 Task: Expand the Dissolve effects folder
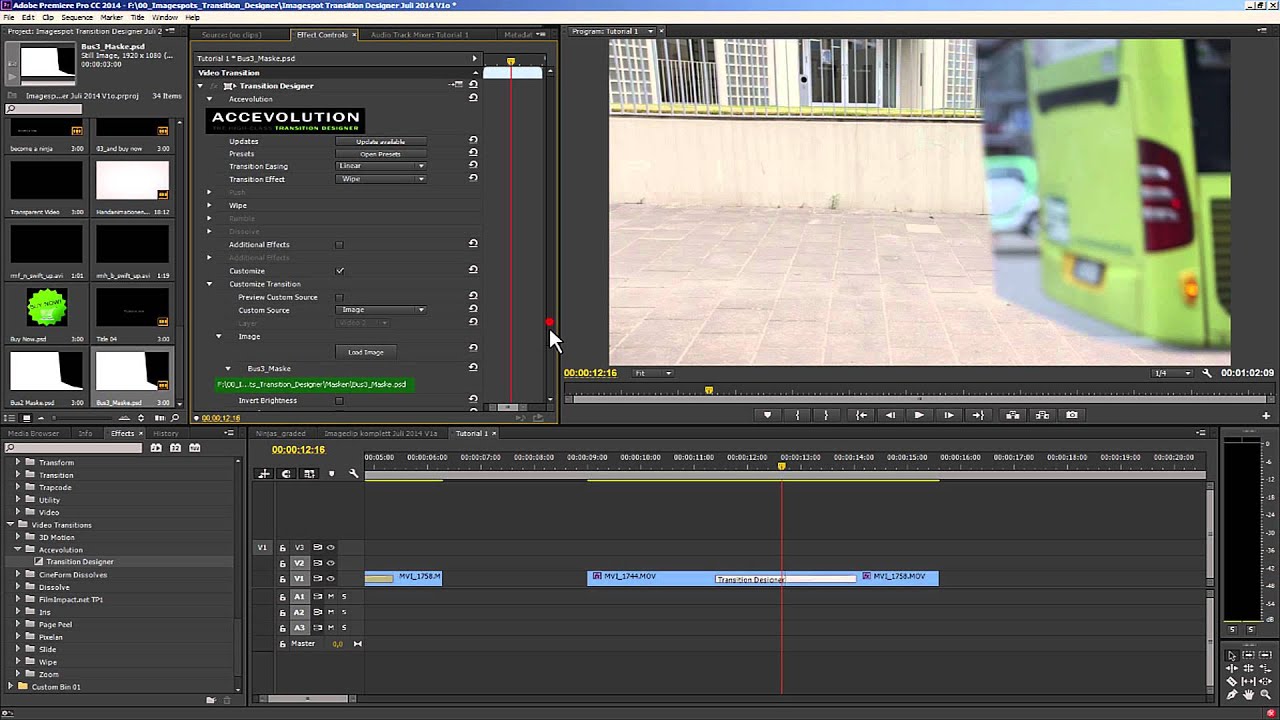(x=17, y=587)
